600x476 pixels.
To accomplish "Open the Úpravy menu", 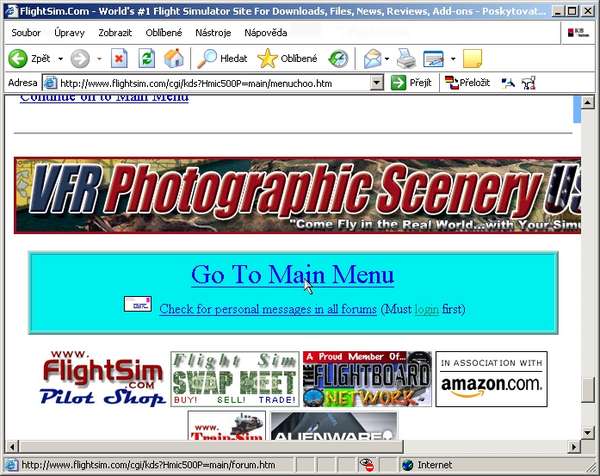I will click(x=69, y=33).
